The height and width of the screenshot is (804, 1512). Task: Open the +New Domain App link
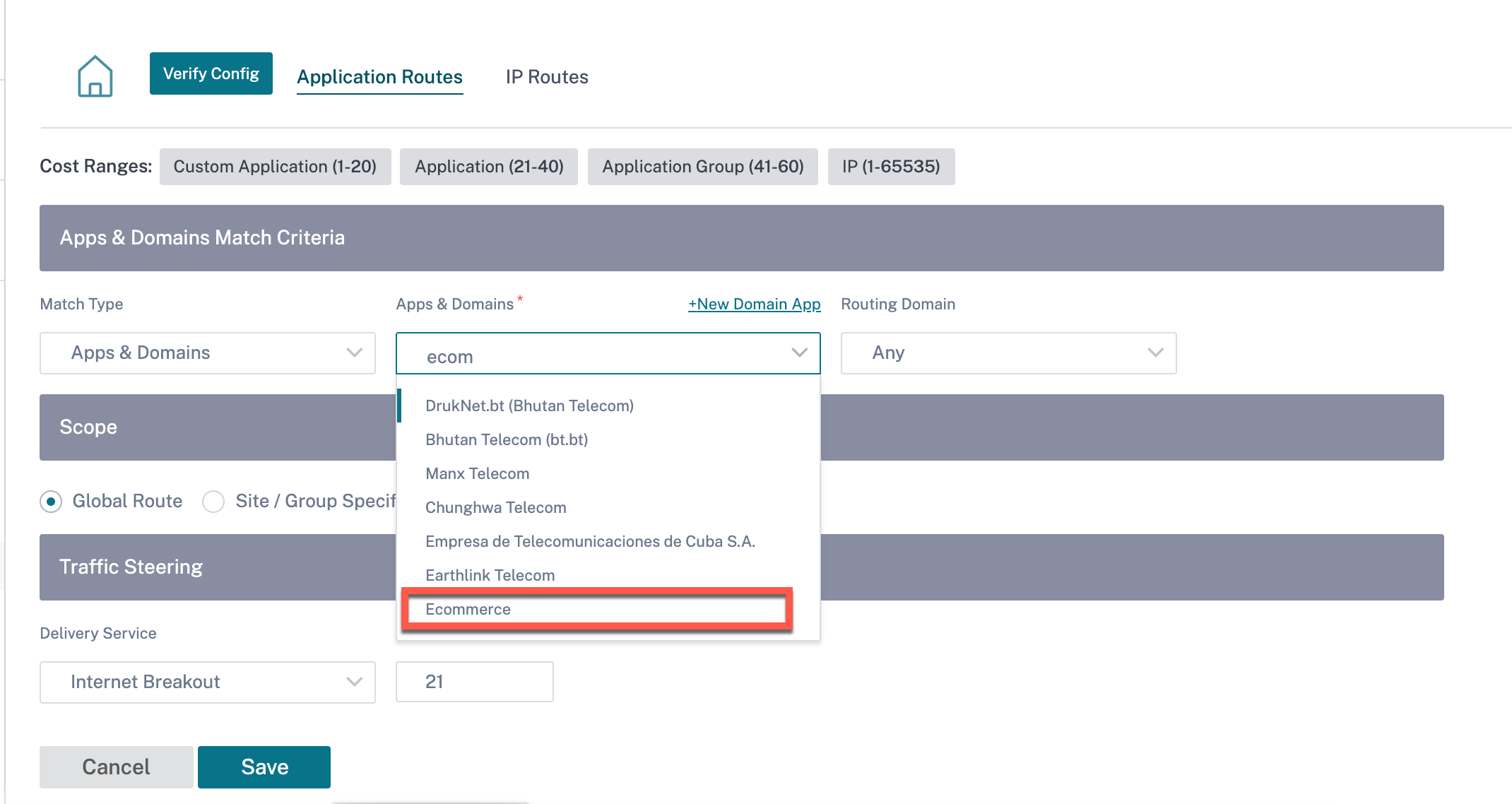(754, 304)
